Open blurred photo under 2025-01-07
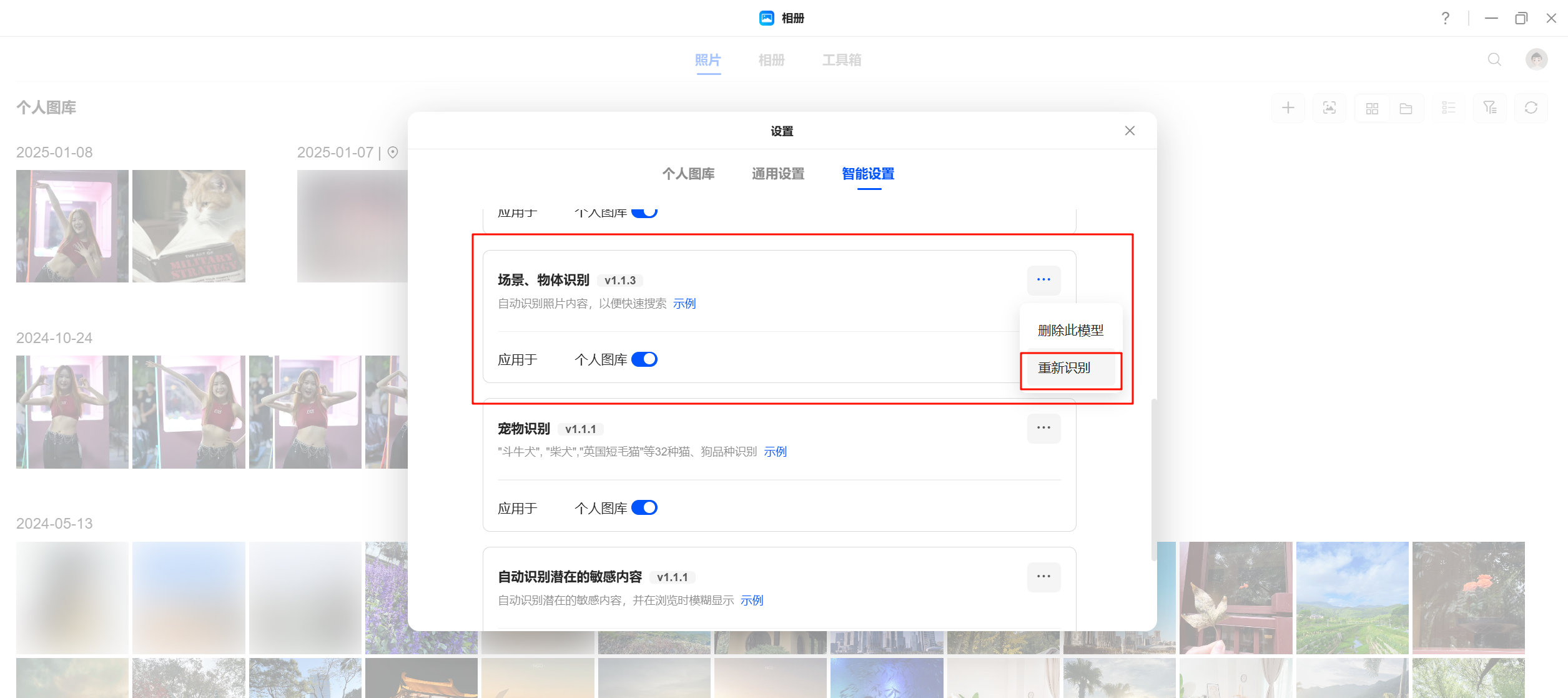Image resolution: width=1568 pixels, height=698 pixels. [x=352, y=226]
